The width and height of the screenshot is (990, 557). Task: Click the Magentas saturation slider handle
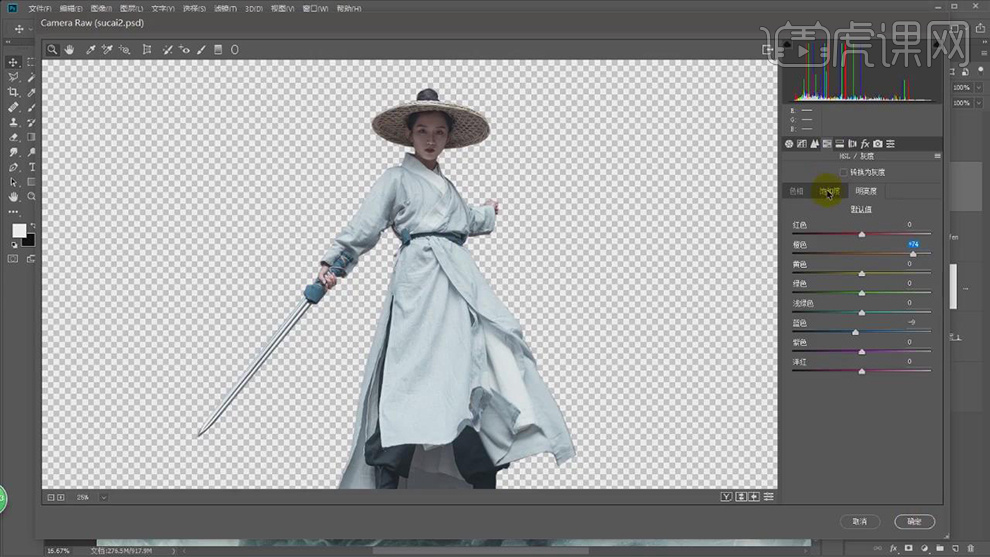[x=861, y=371]
